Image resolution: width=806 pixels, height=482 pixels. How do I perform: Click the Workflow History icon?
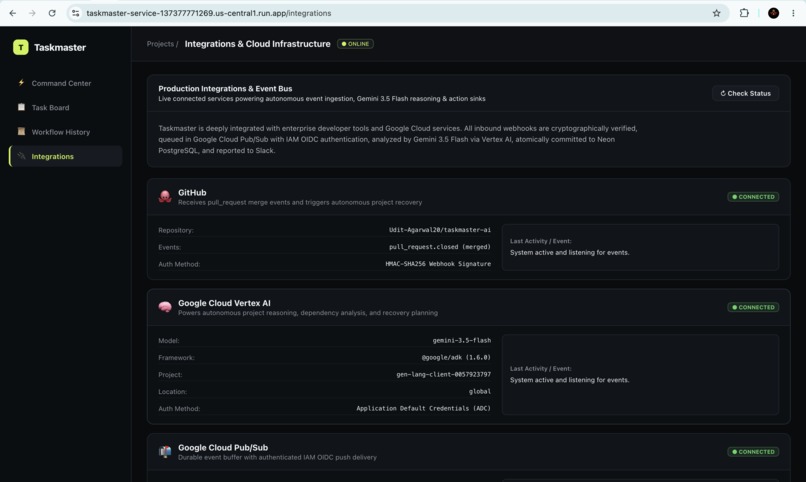point(21,132)
